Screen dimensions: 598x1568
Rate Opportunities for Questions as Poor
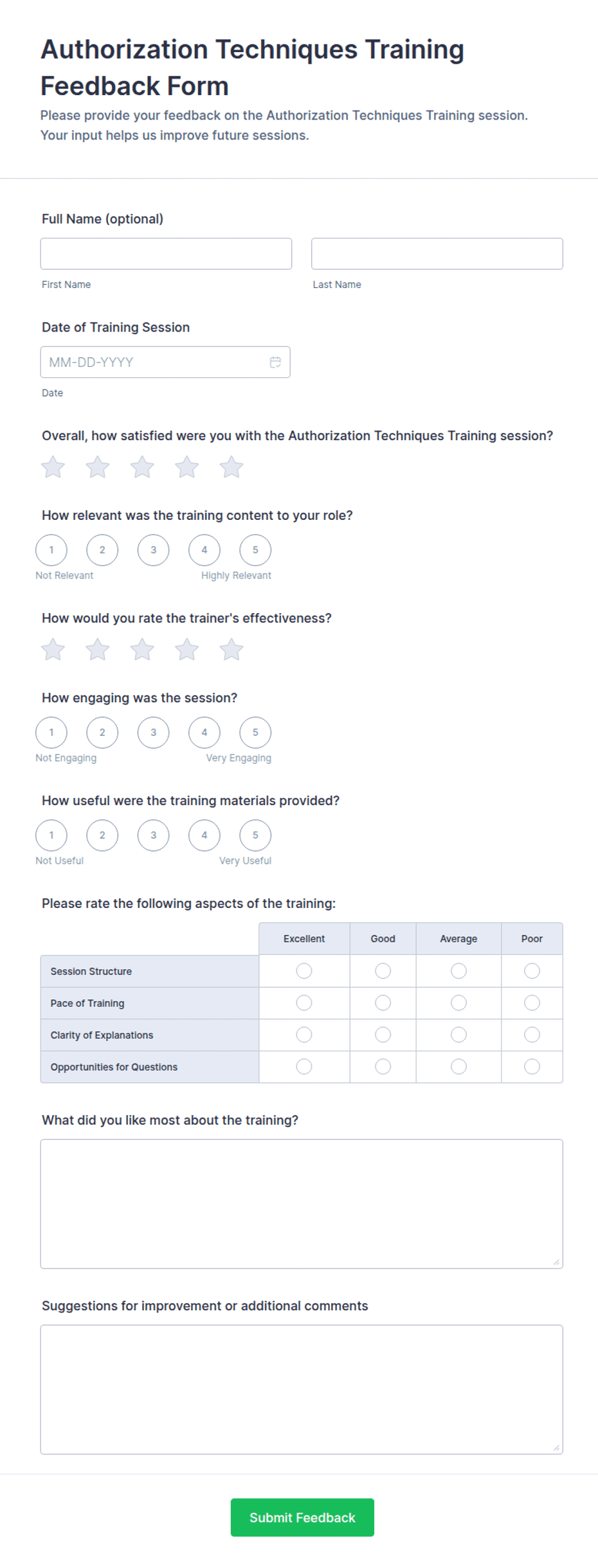coord(532,1067)
